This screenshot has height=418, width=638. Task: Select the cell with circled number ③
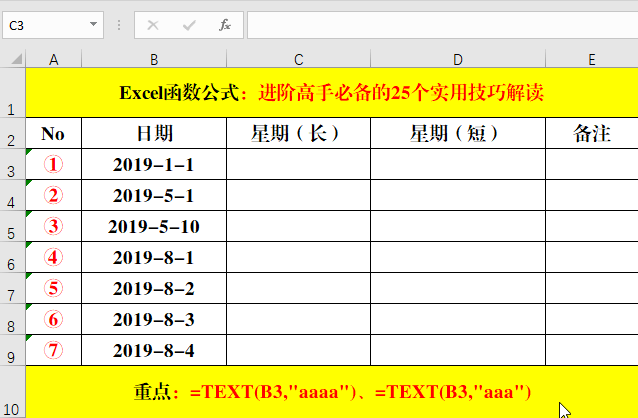(x=54, y=226)
